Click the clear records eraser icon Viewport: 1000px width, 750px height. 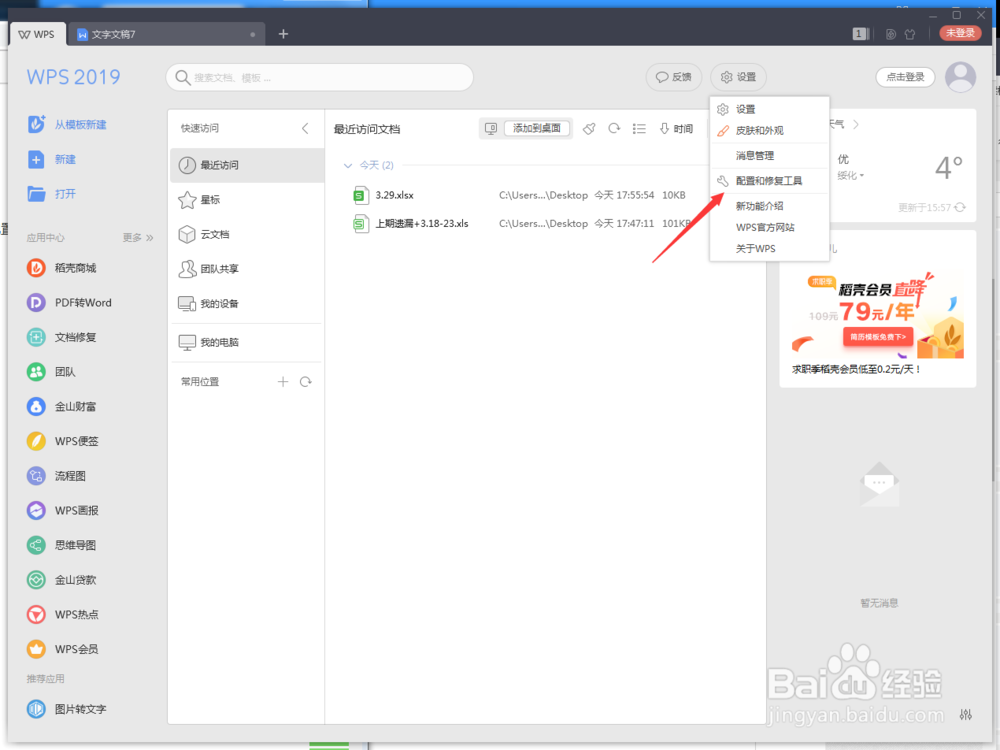click(589, 128)
